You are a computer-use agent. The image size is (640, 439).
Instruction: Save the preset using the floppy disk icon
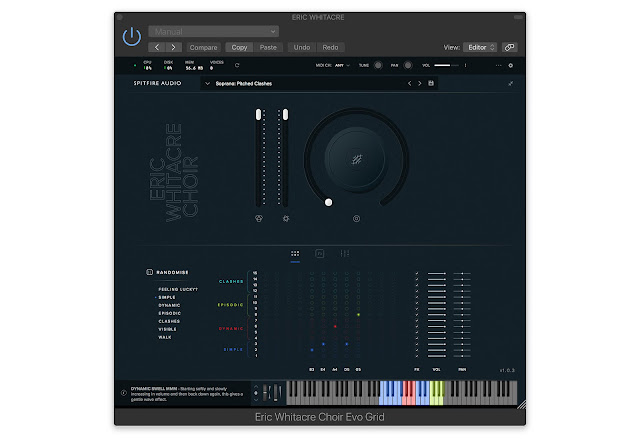(x=431, y=83)
